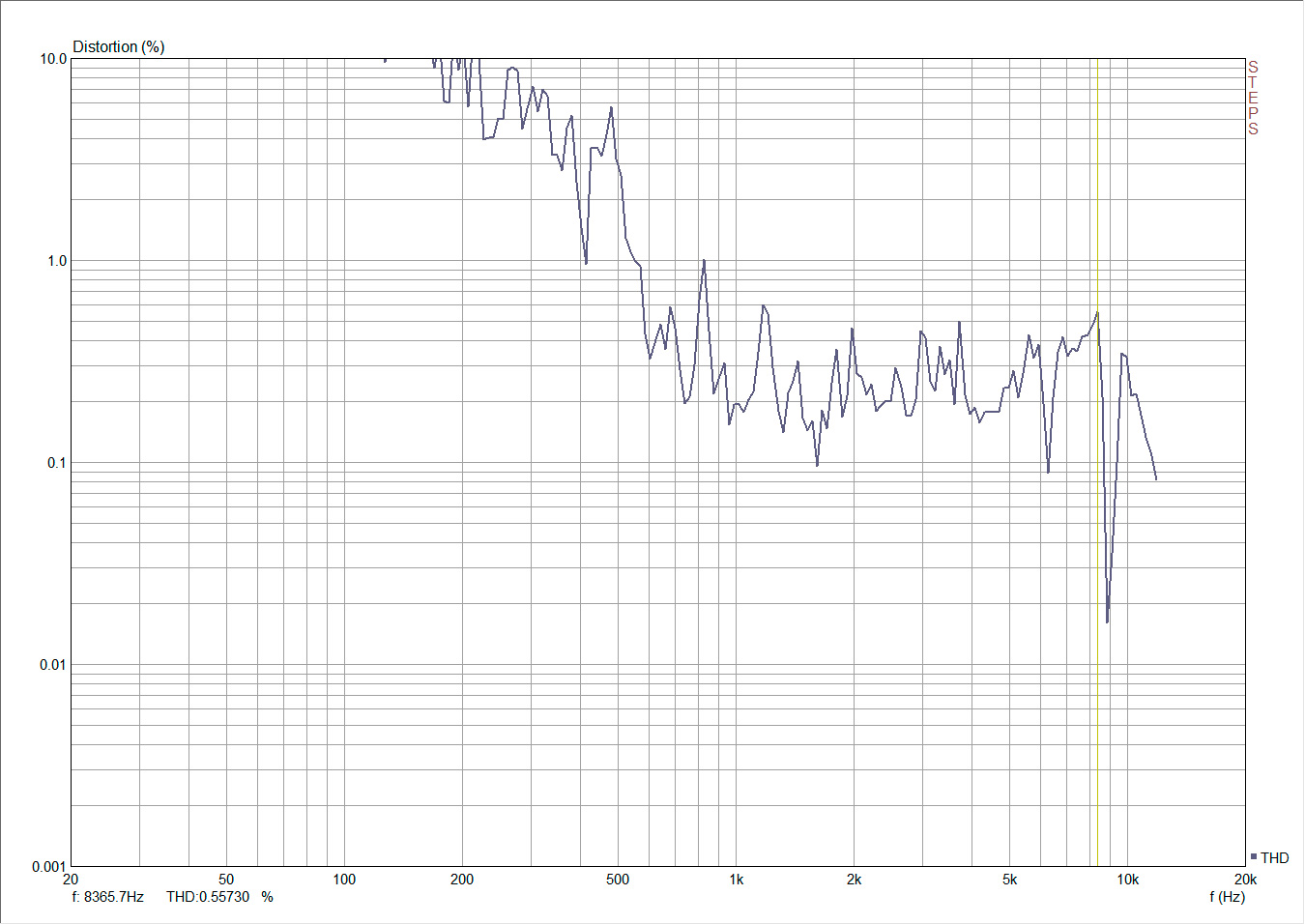Click the f (Hz) axis label
Viewport: 1305px width, 924px height.
(x=1227, y=896)
